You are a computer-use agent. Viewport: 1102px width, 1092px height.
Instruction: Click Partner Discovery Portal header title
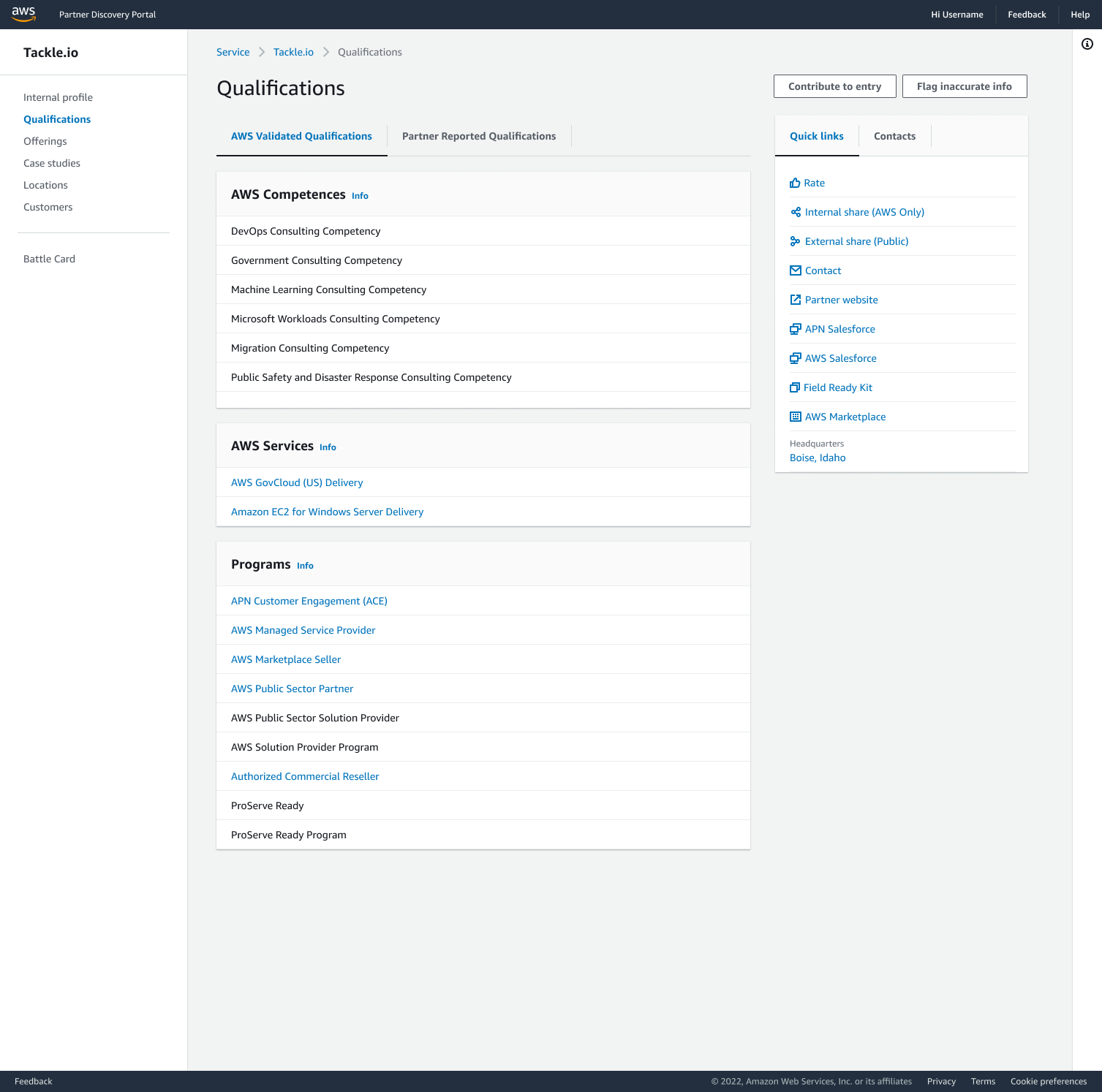point(107,15)
